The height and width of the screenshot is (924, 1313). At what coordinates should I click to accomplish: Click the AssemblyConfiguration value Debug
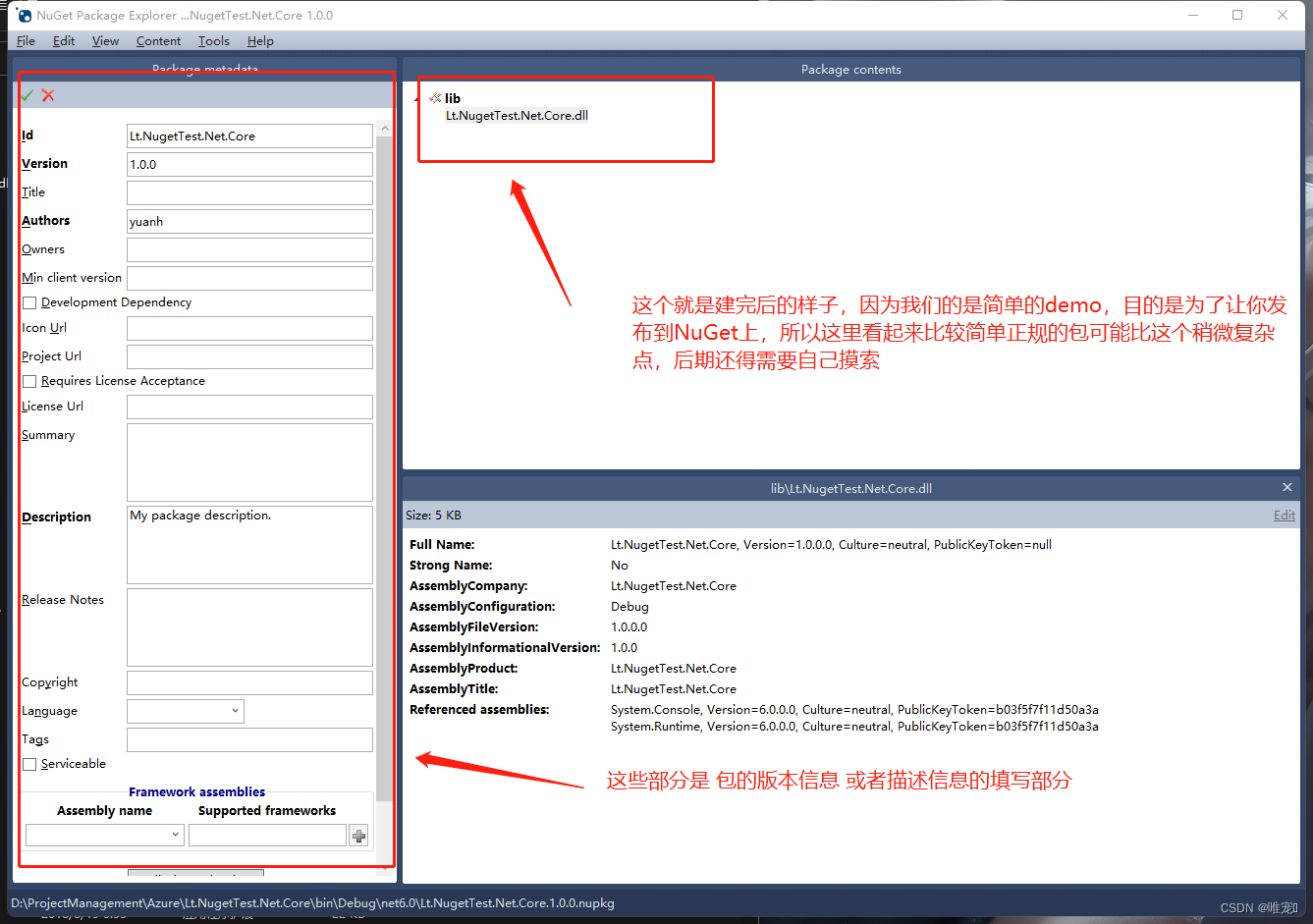(x=629, y=607)
